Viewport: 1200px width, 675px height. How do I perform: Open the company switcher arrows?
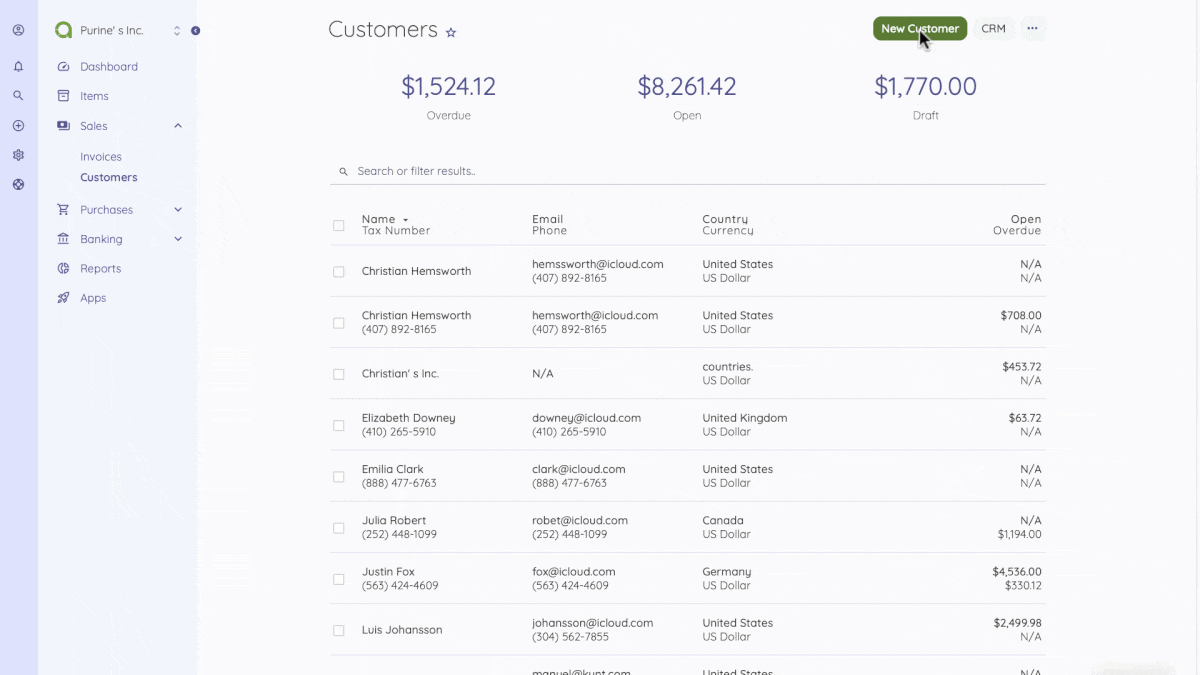click(177, 31)
